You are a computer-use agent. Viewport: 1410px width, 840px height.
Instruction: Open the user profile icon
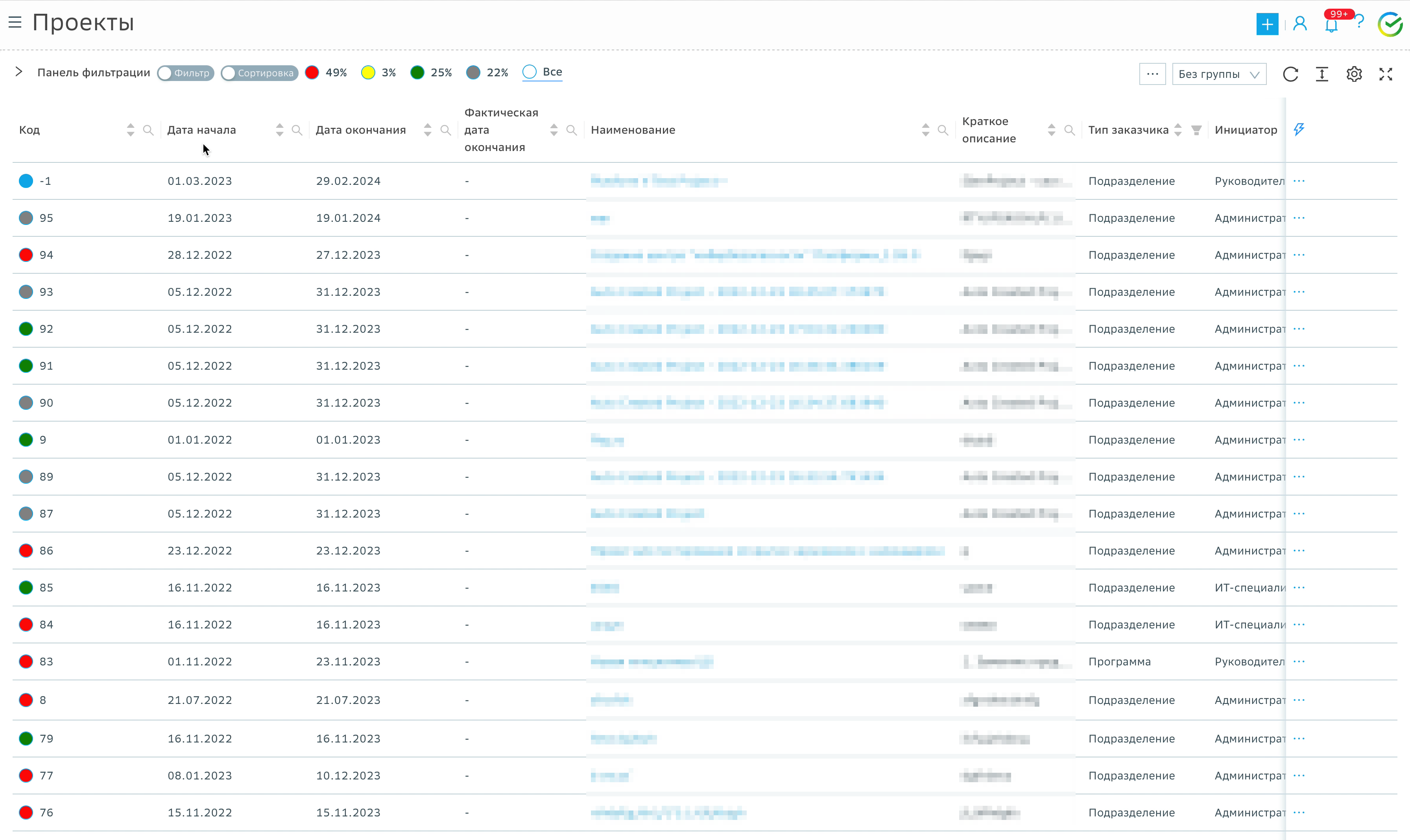tap(1299, 24)
